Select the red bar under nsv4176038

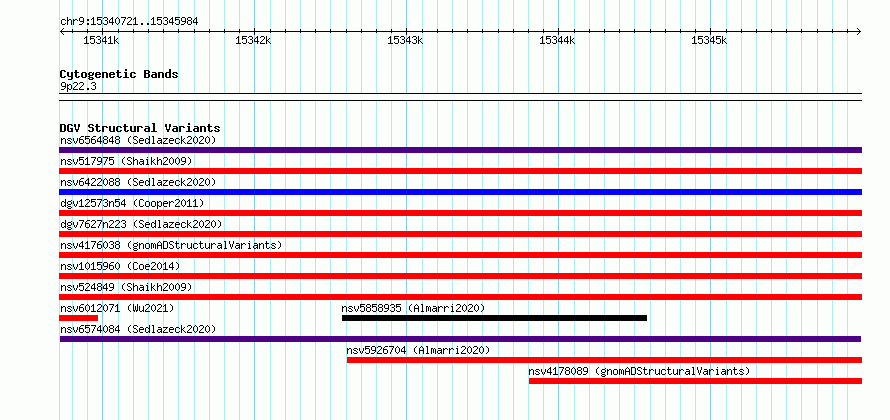pyautogui.click(x=460, y=255)
